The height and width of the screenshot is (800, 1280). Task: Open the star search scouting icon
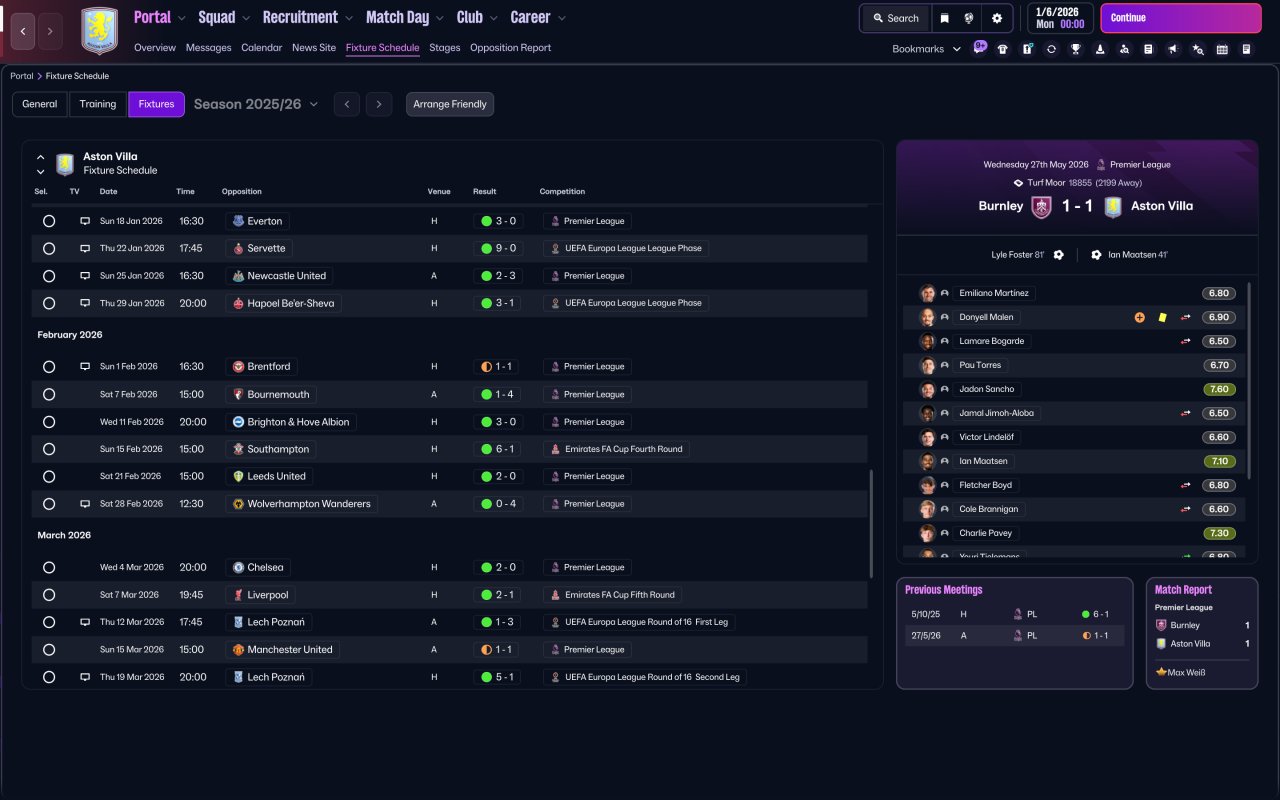(1198, 49)
